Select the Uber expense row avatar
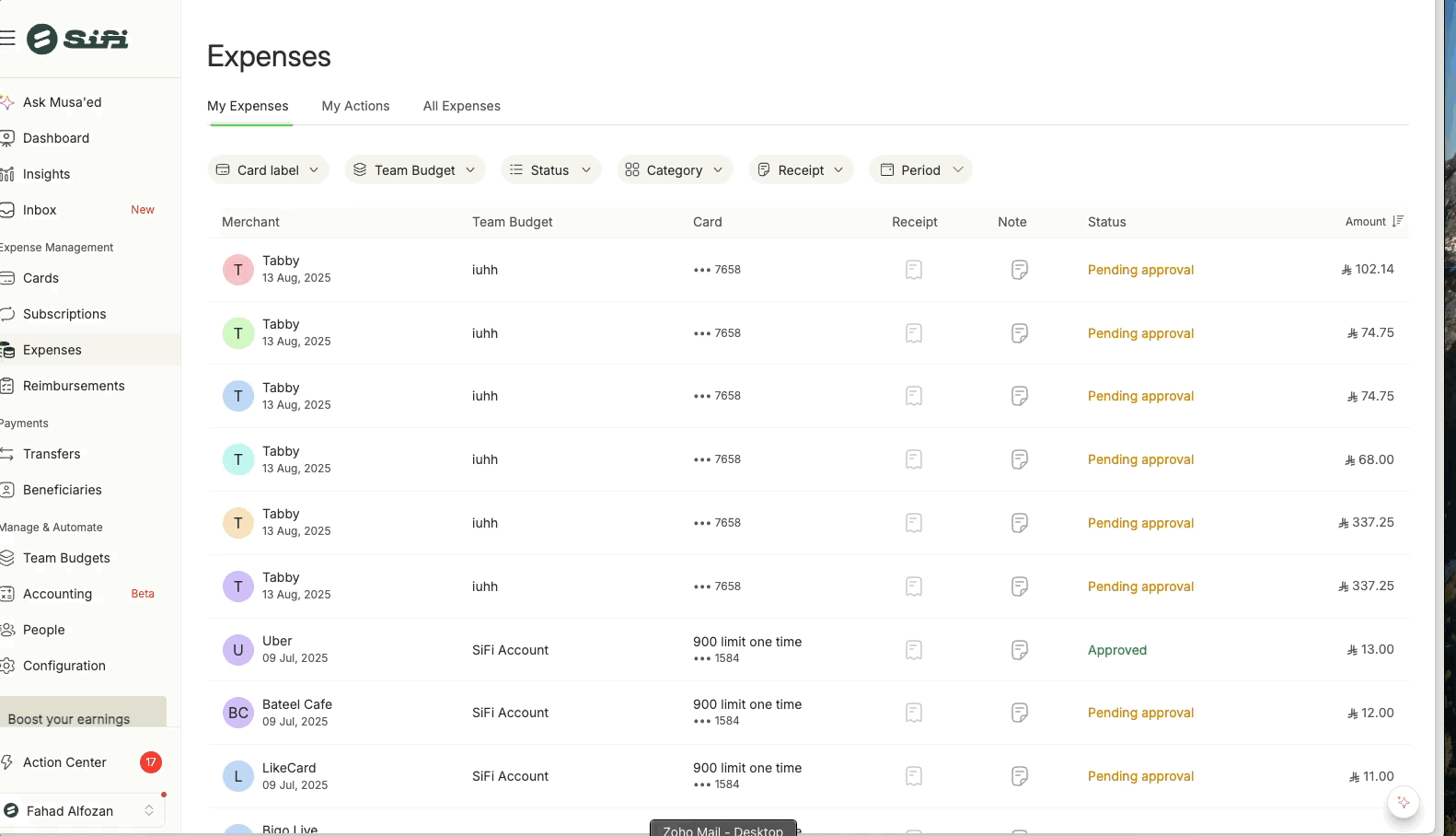The height and width of the screenshot is (836, 1456). pyautogui.click(x=237, y=650)
